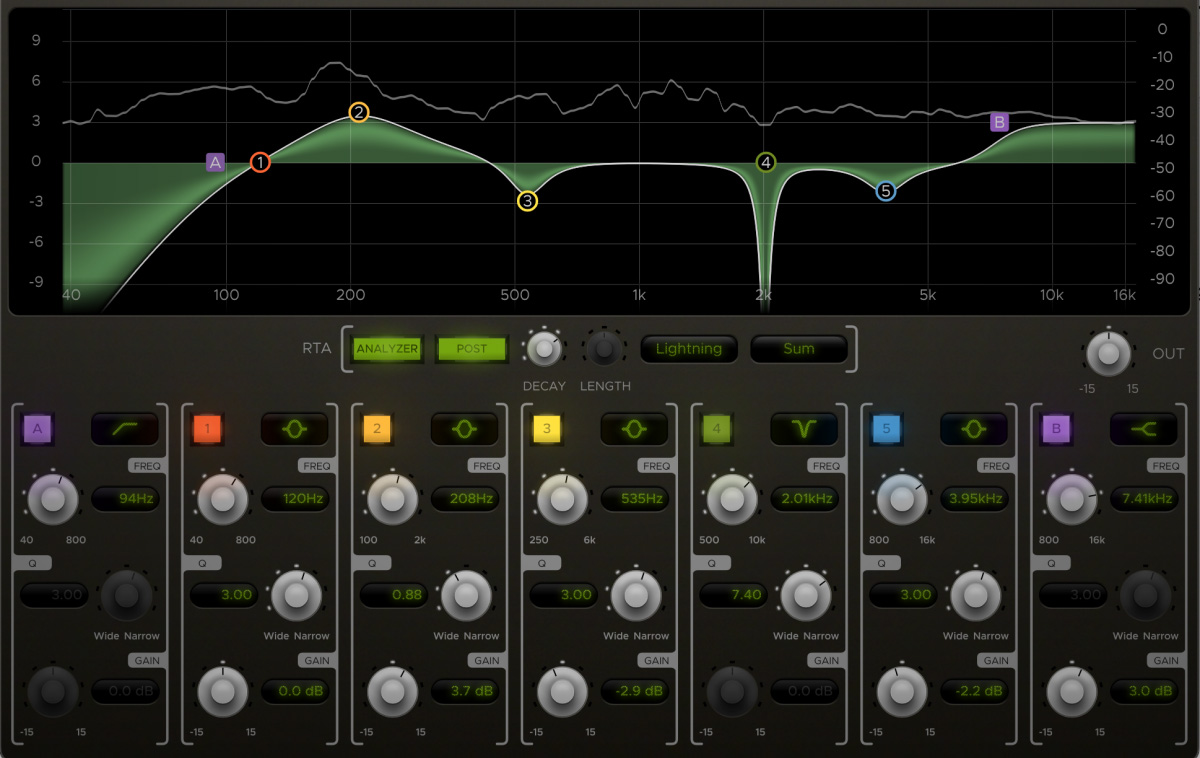This screenshot has width=1200, height=758.
Task: Toggle band A on/off button
Action: 38,430
